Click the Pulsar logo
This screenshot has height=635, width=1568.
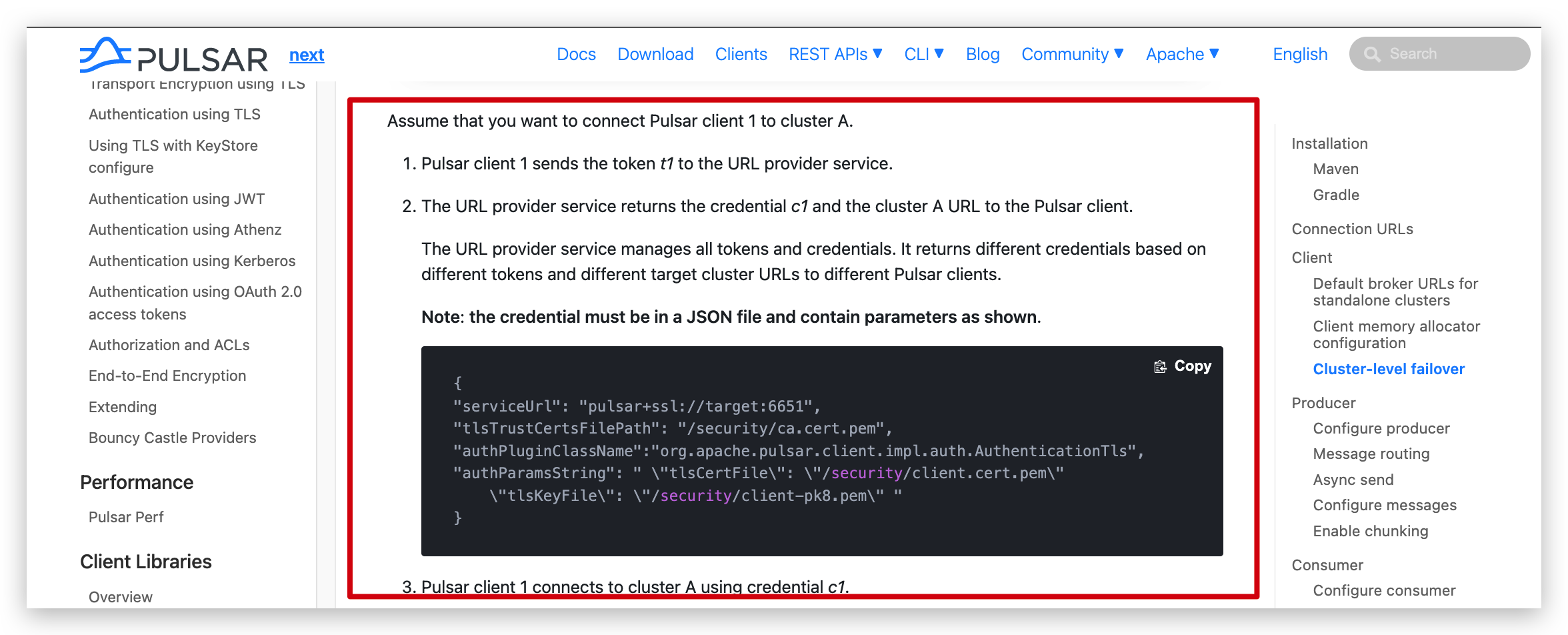point(174,55)
